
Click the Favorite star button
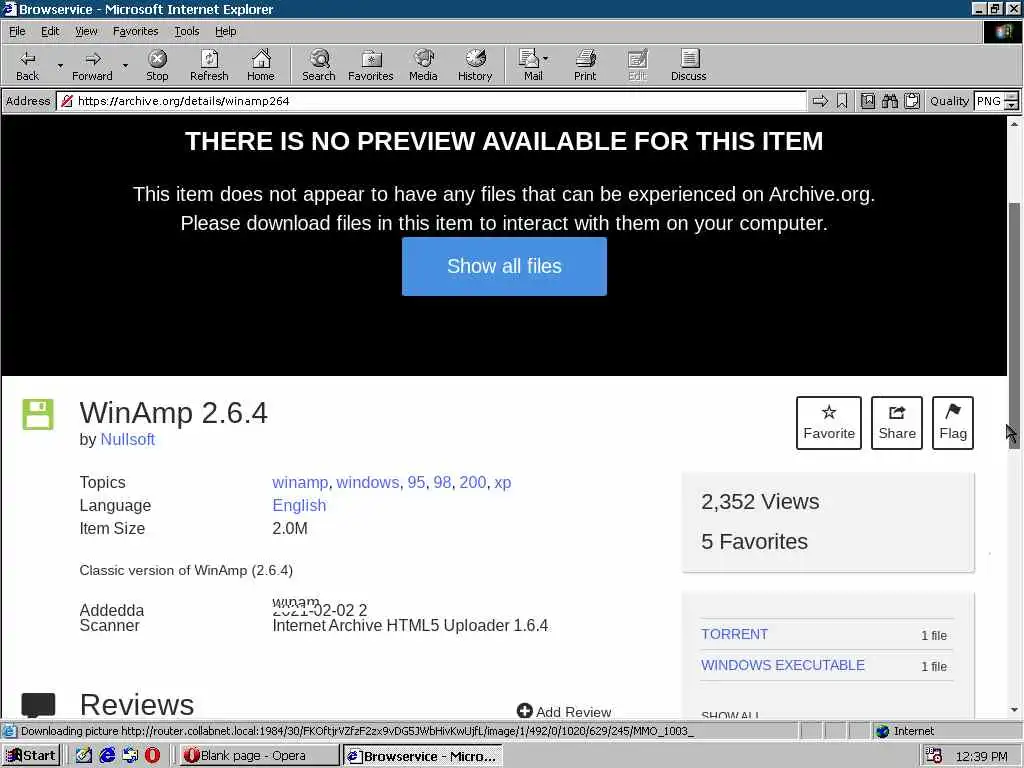coord(829,423)
